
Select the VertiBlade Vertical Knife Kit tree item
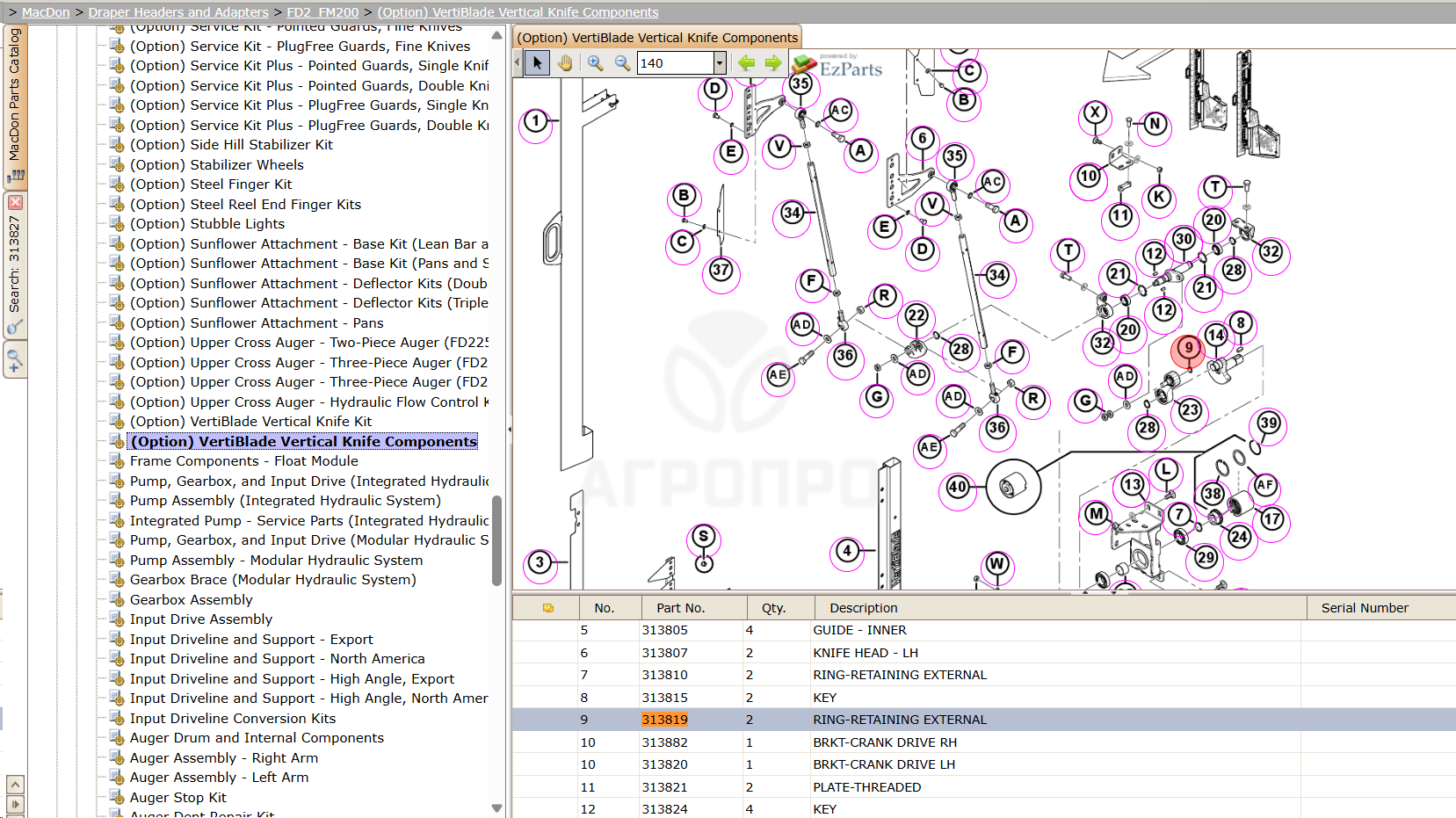tap(251, 422)
